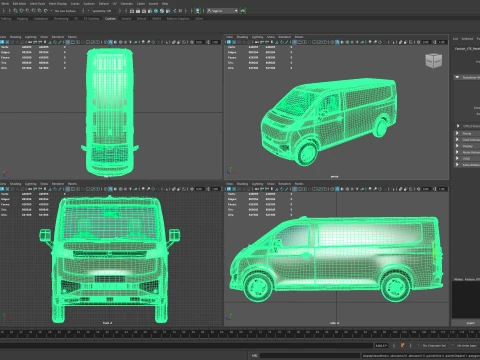This screenshot has width=480, height=360.
Task: Toggle highlighted shading icon in top-left viewport toolbar
Action: [x=110, y=42]
